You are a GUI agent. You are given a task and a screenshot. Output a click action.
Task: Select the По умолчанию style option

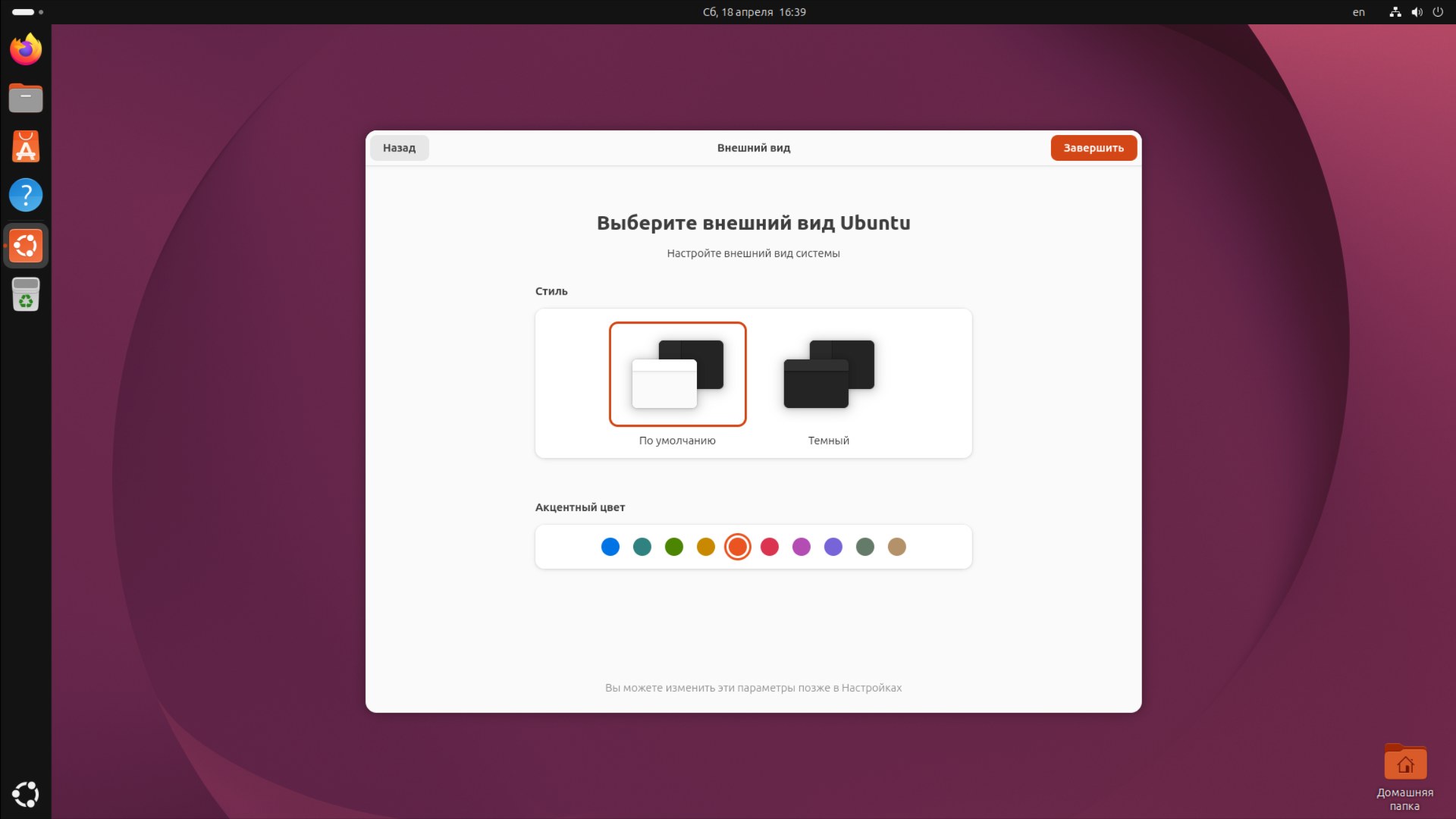pyautogui.click(x=677, y=374)
